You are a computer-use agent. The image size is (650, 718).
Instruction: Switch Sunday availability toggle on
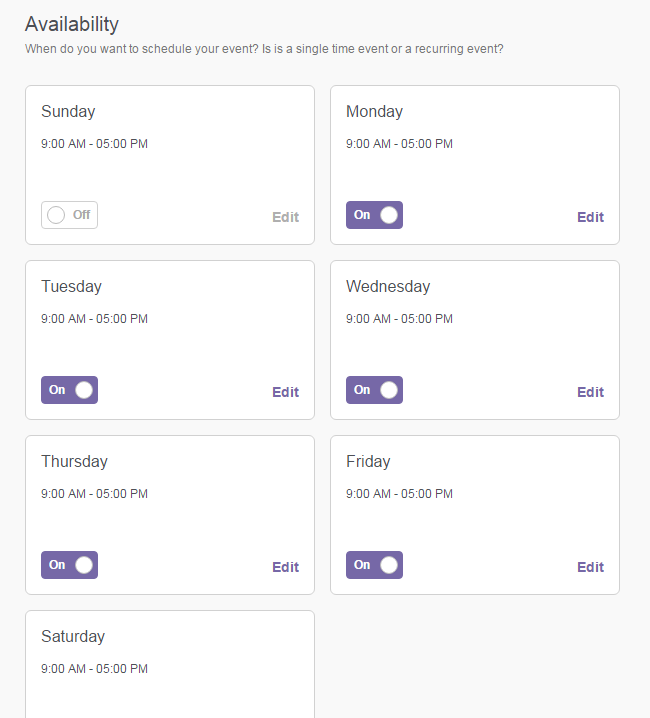(69, 215)
